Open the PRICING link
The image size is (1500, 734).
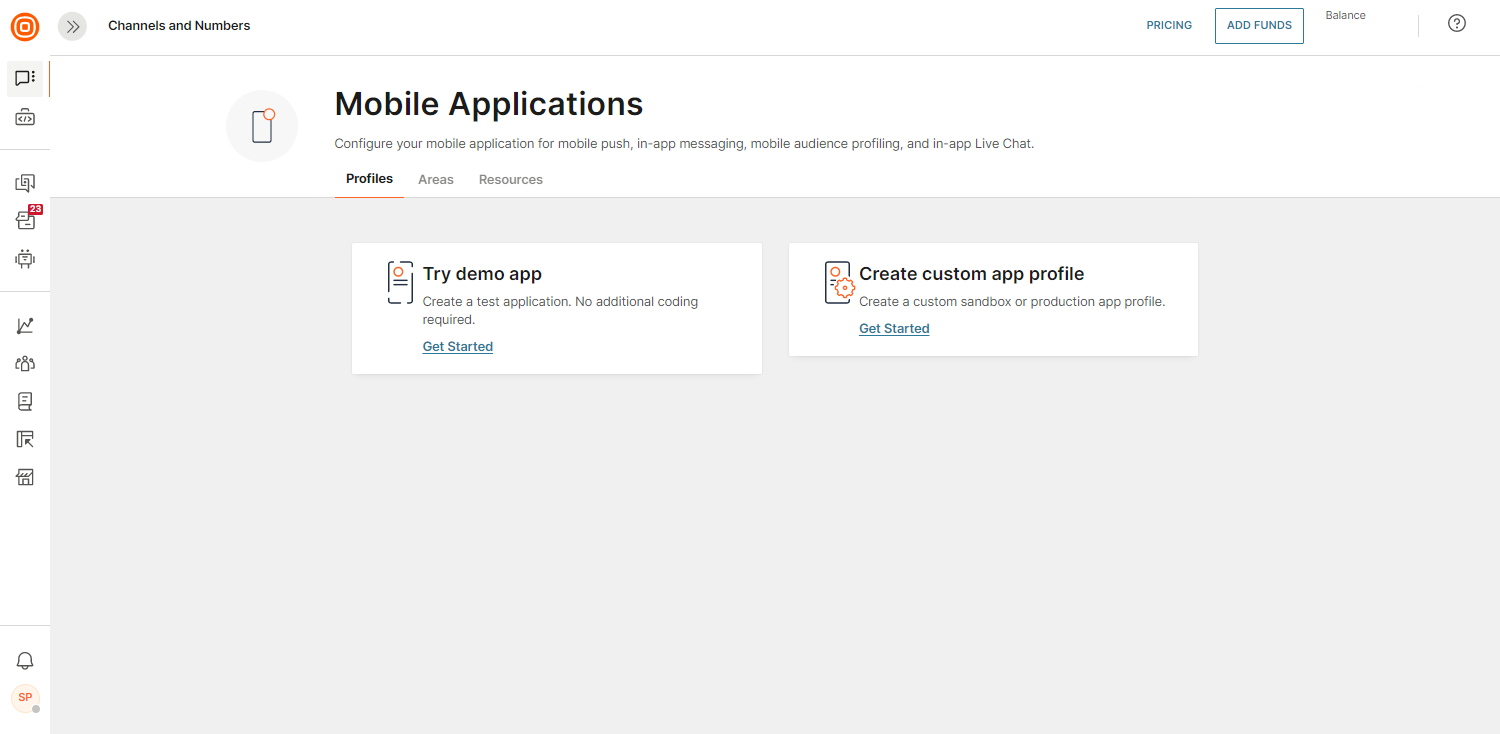pyautogui.click(x=1169, y=26)
